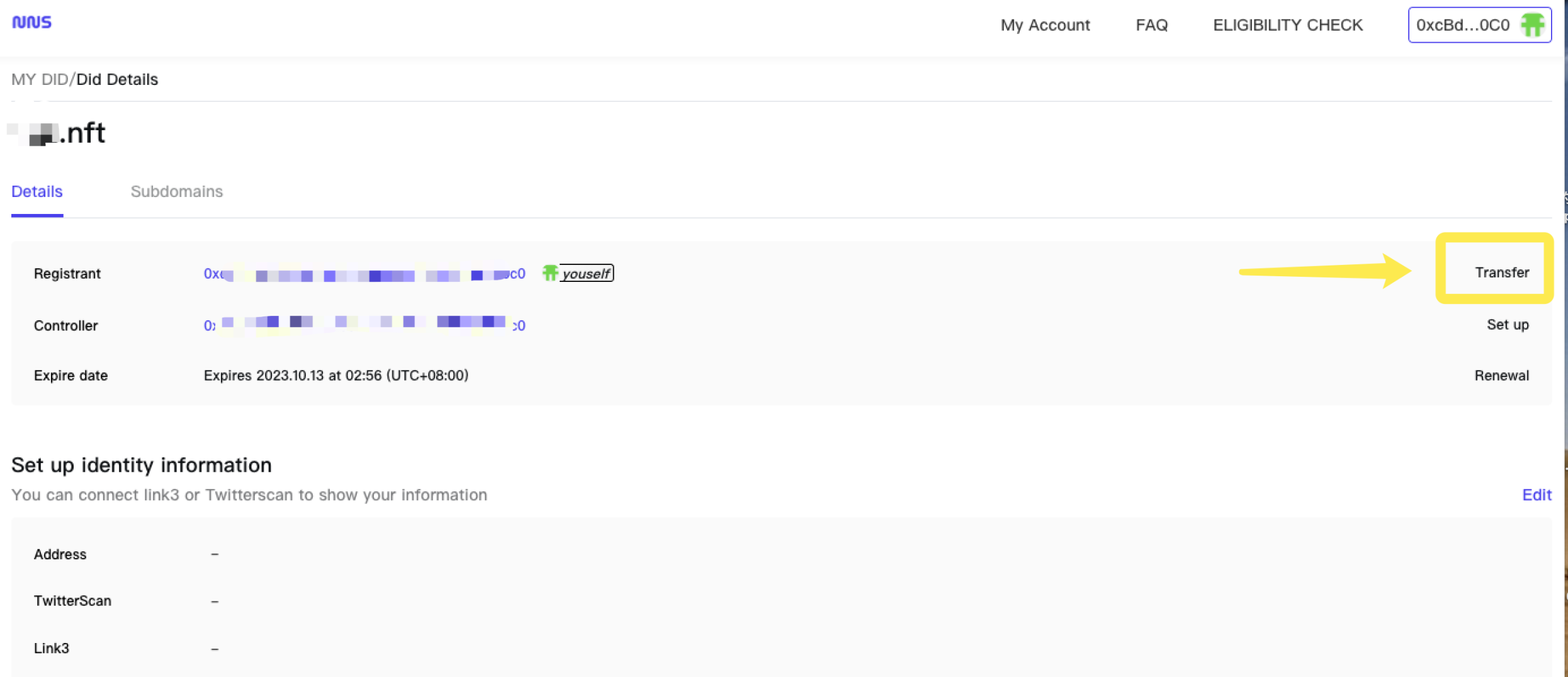Screen dimensions: 1568x677
Task: Click Renewal next to expire date
Action: pyautogui.click(x=1501, y=376)
